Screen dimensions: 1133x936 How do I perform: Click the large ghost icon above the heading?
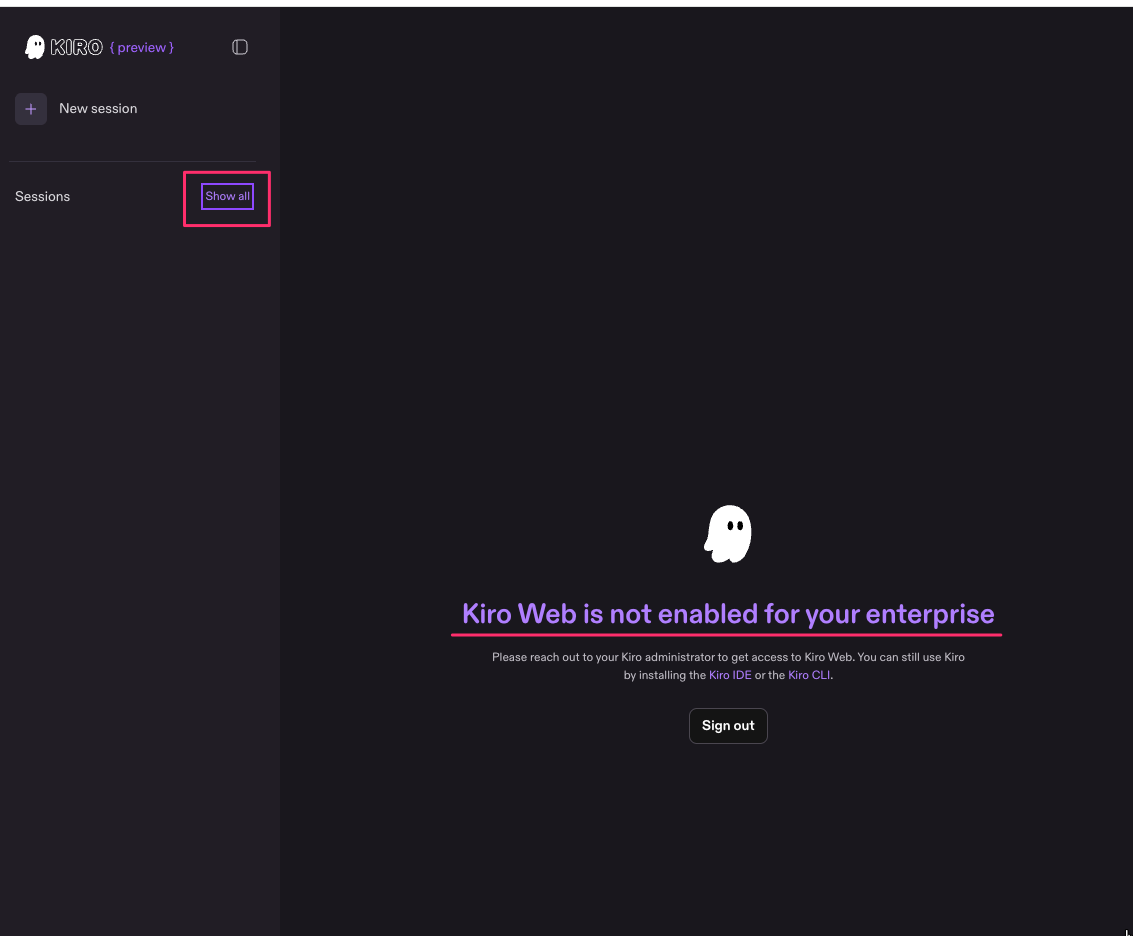point(728,534)
